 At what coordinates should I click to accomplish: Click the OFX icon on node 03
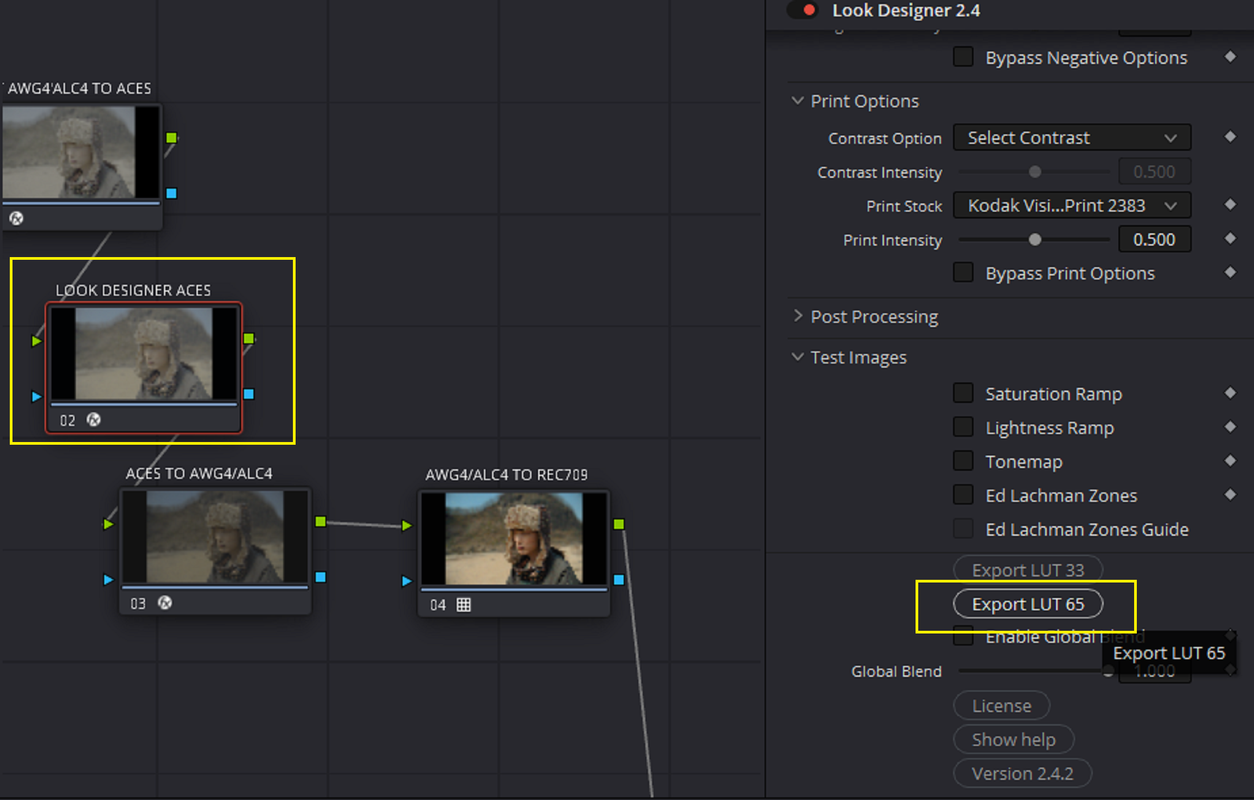click(x=166, y=604)
